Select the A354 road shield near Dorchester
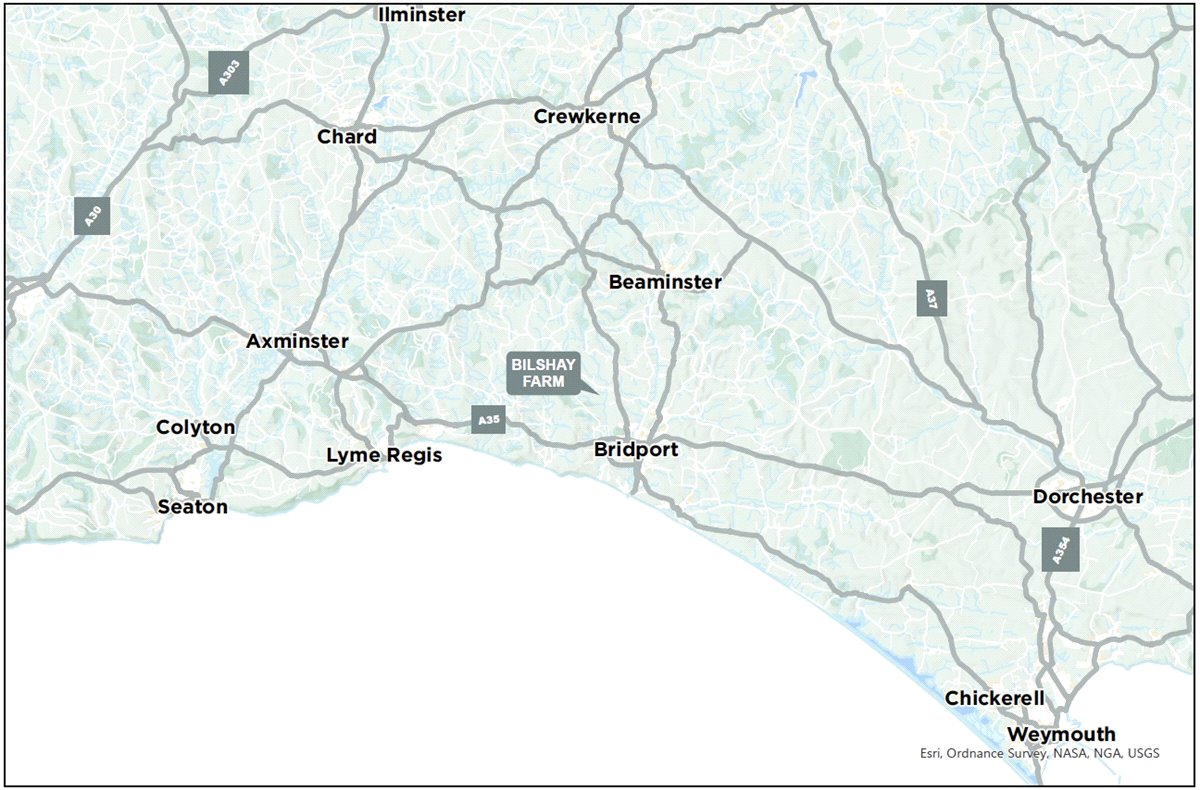The image size is (1200, 790). click(1063, 548)
